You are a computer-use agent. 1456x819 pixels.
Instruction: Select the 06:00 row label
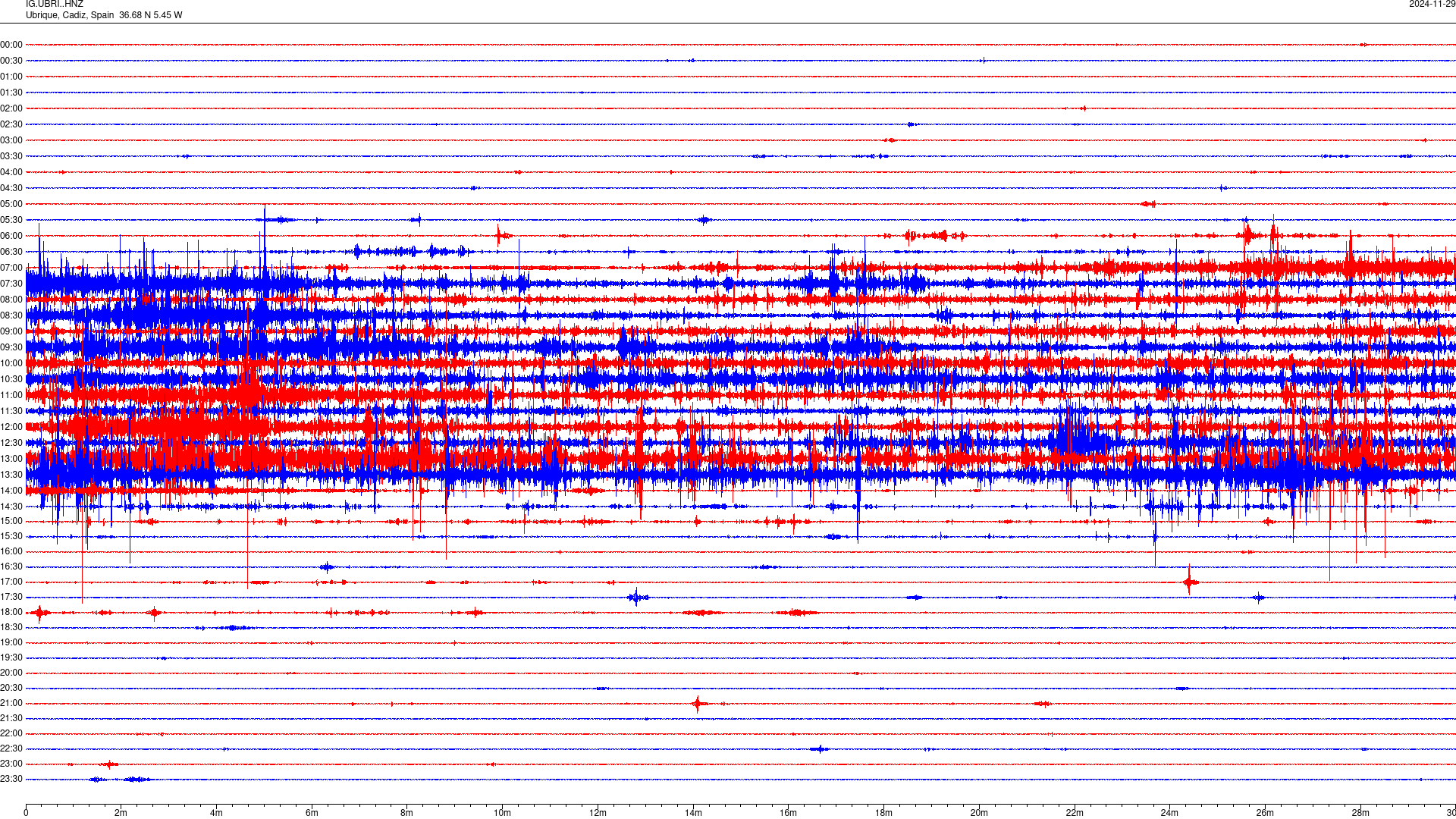11,236
